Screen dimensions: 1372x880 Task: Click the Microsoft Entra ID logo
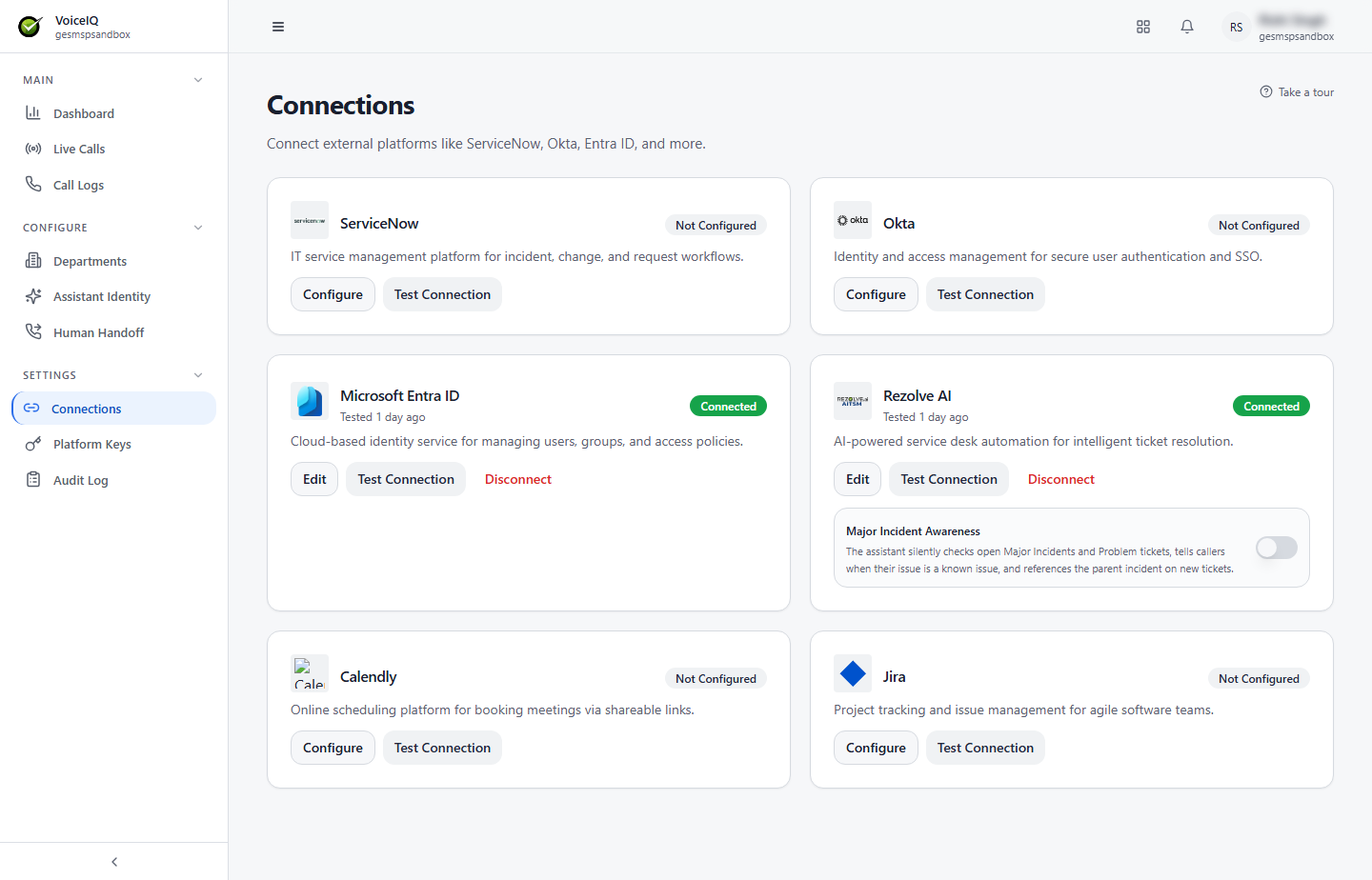coord(310,401)
